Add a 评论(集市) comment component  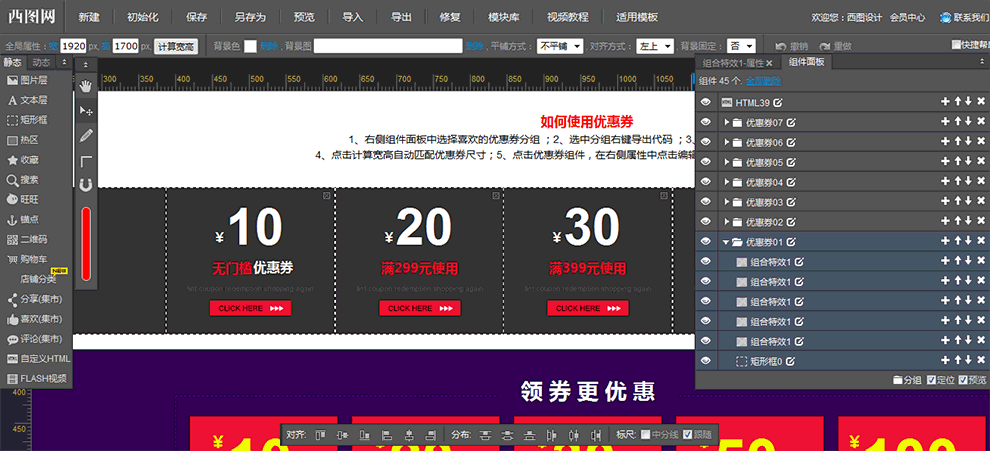point(36,339)
